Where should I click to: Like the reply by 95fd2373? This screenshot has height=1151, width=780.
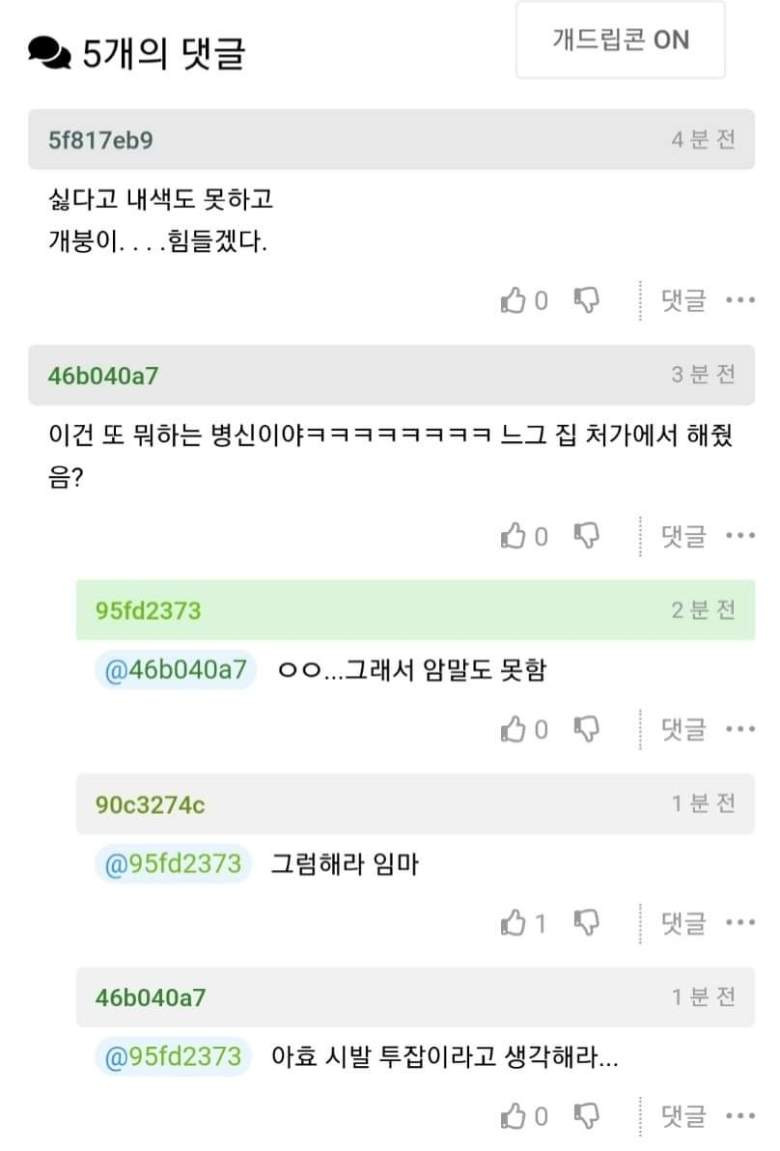pyautogui.click(x=513, y=729)
